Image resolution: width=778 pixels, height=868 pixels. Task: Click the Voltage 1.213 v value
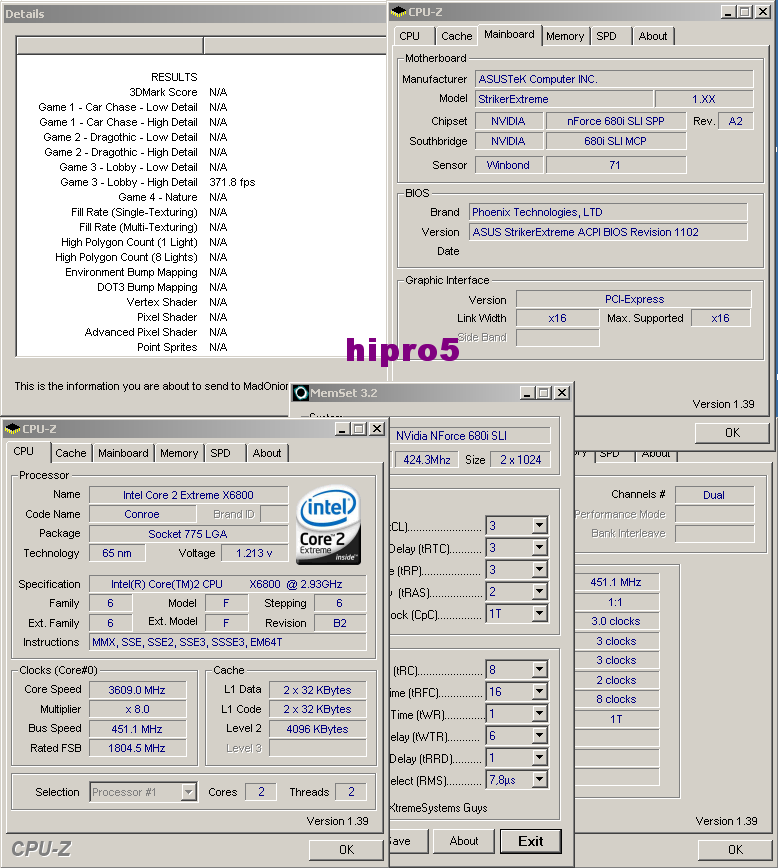point(254,553)
